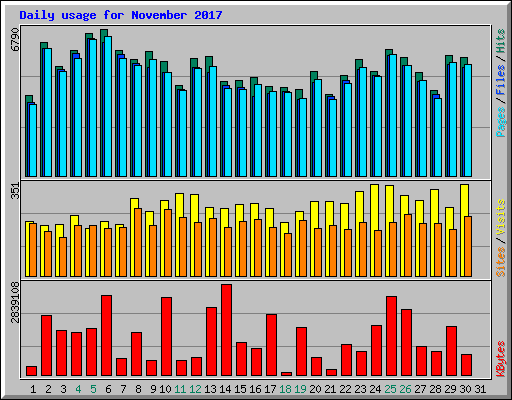Image resolution: width=512 pixels, height=400 pixels.
Task: Click green day label 18
Action: [286, 389]
